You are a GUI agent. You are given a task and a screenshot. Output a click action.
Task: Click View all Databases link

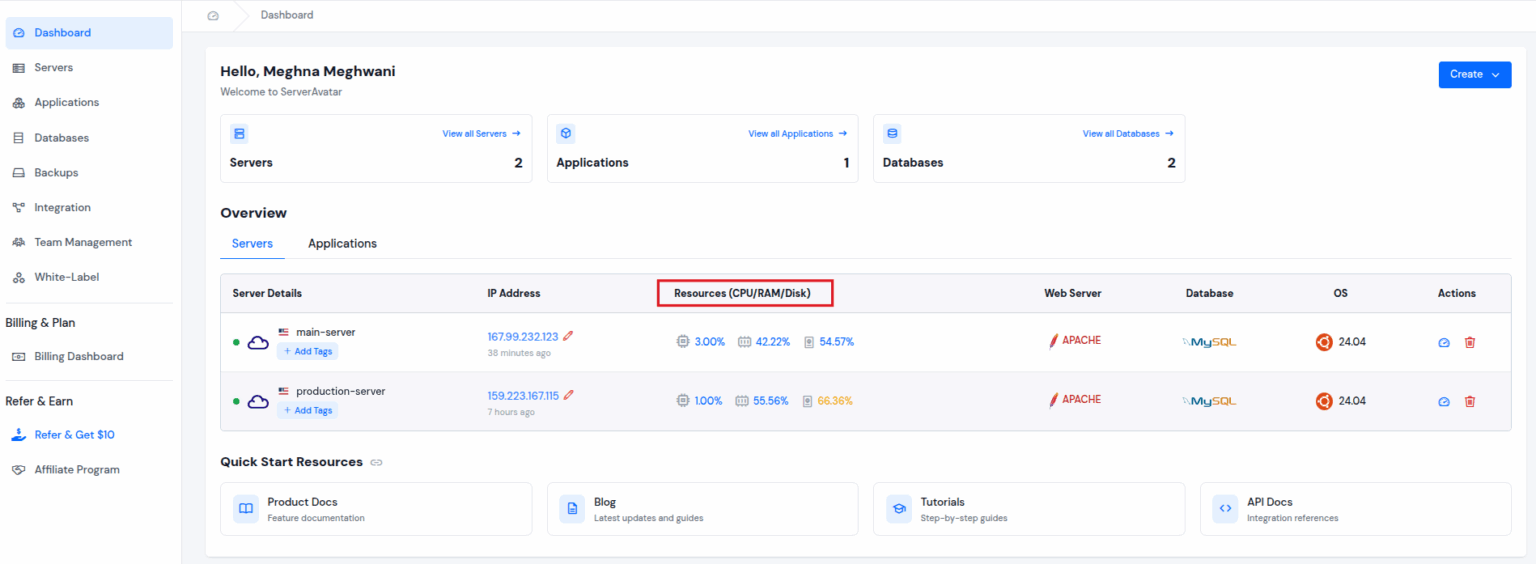pyautogui.click(x=1127, y=133)
